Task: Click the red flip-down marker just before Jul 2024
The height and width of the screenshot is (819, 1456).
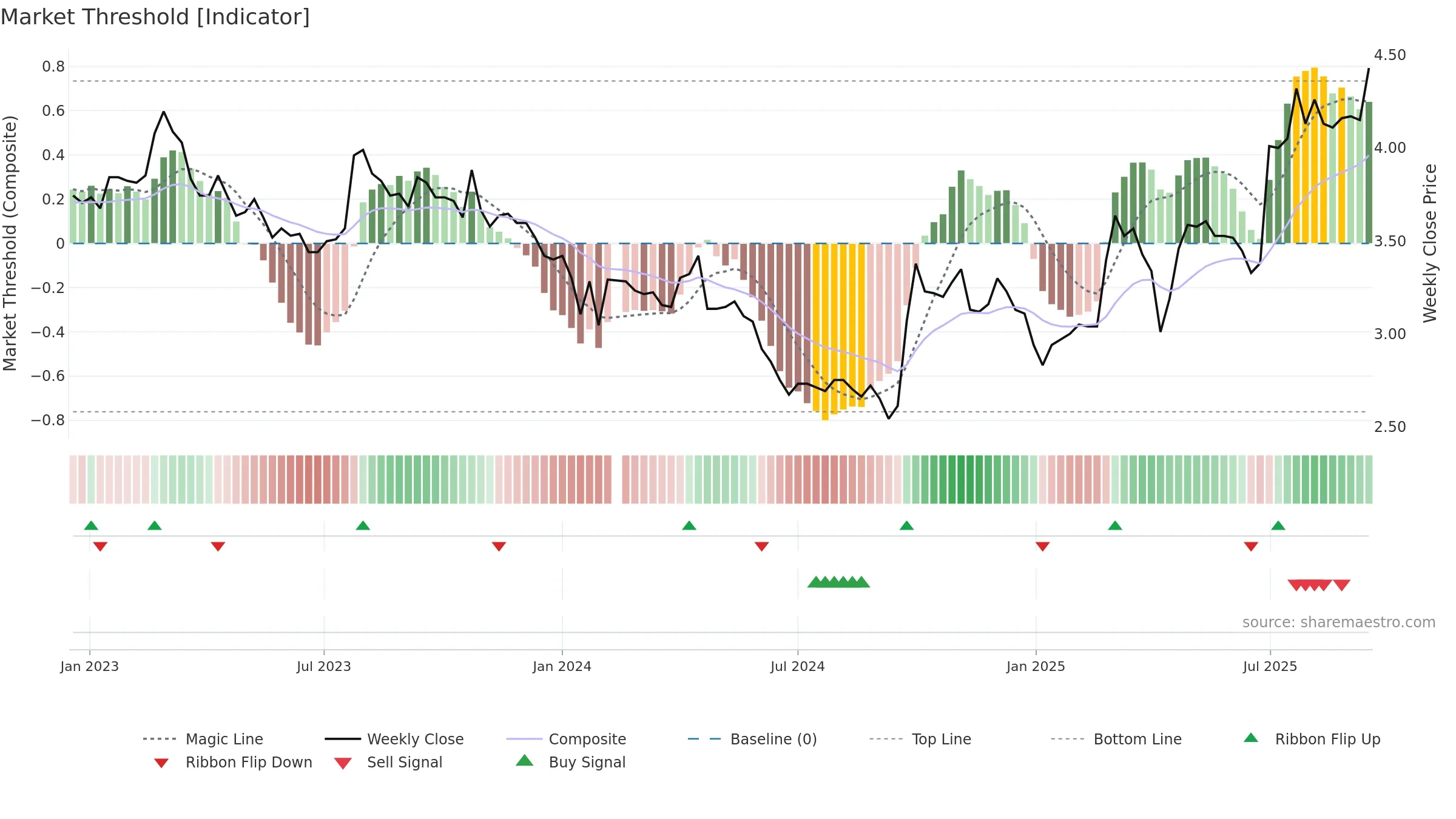Action: [762, 547]
